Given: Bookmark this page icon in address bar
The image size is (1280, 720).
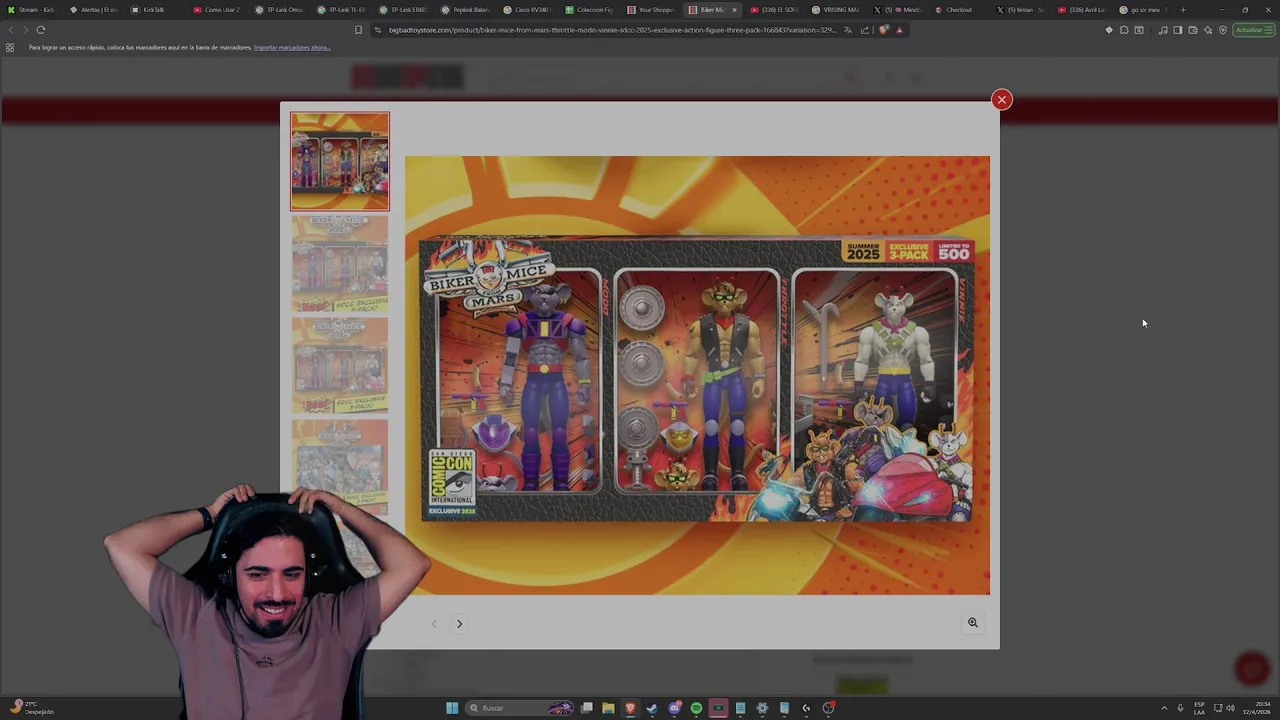Looking at the screenshot, I should (x=358, y=30).
